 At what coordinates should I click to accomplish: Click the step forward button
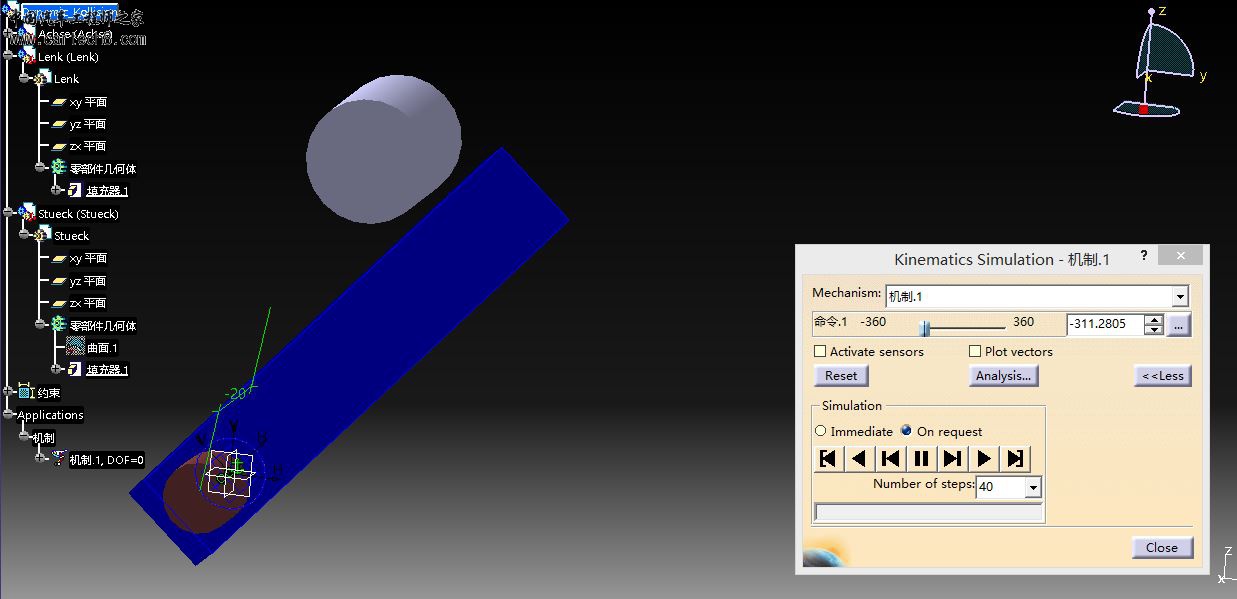pos(952,459)
